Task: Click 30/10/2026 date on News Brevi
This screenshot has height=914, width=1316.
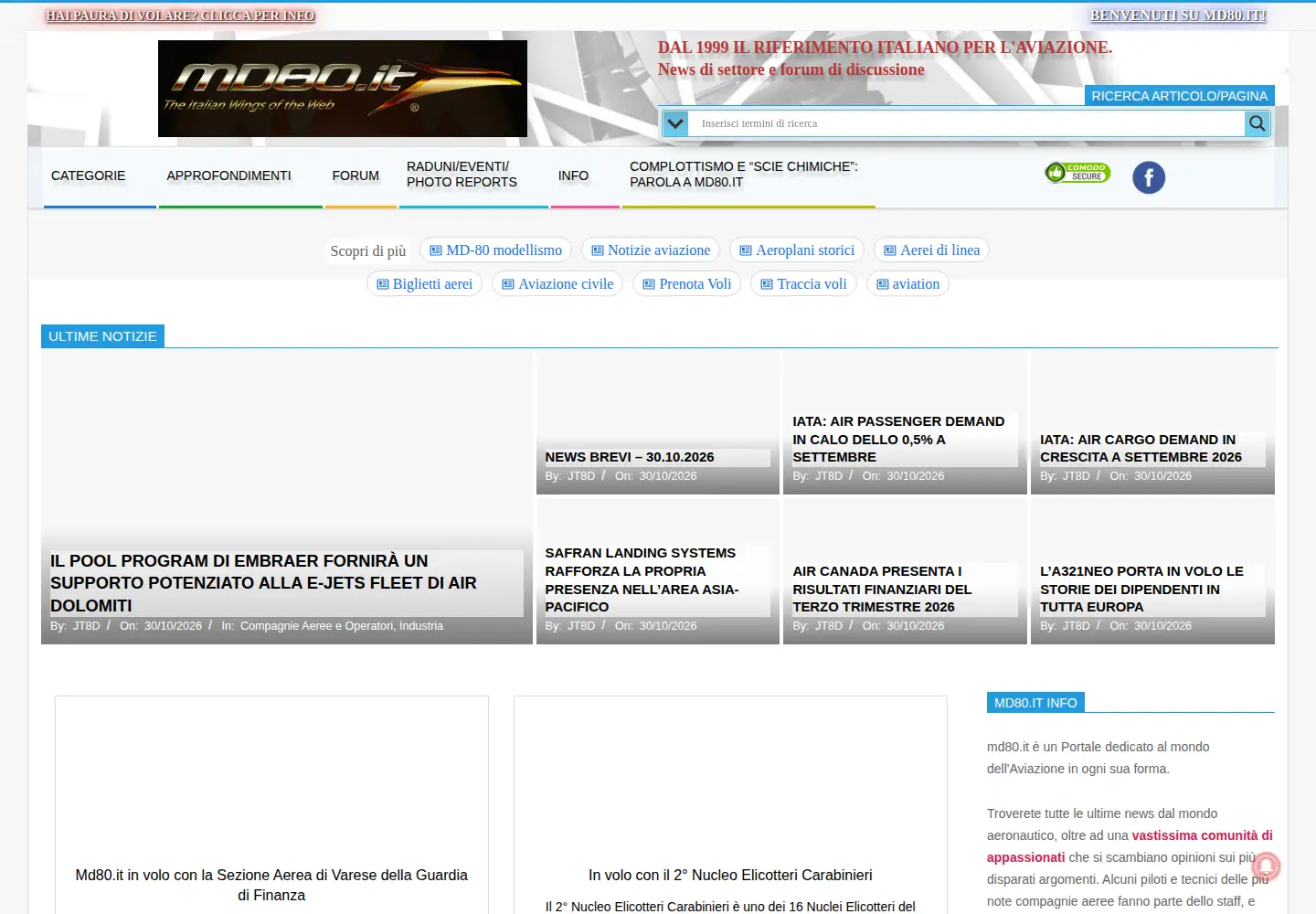Action: click(668, 476)
